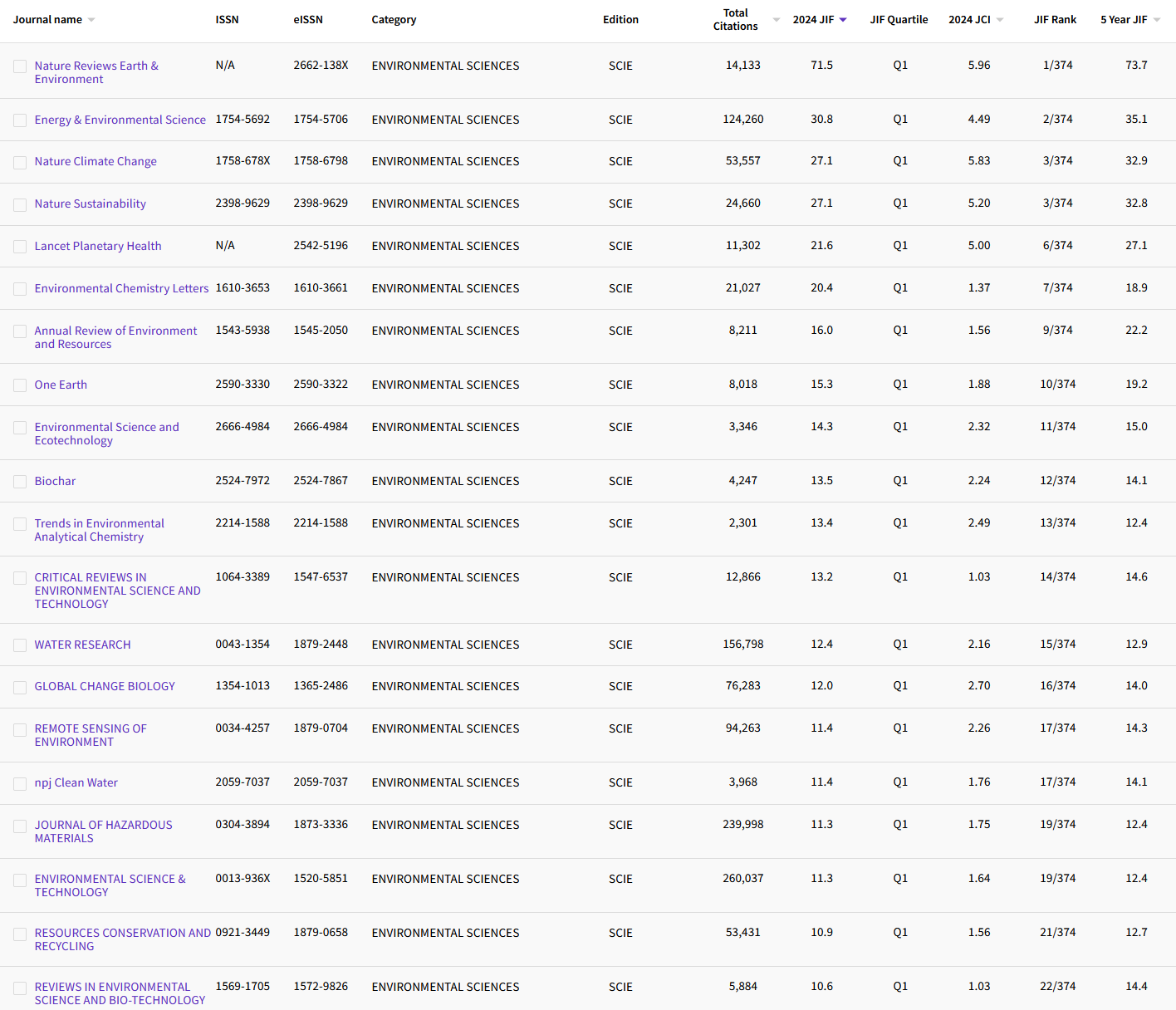
Task: Open Lancet Planetary Health link
Action: [98, 246]
